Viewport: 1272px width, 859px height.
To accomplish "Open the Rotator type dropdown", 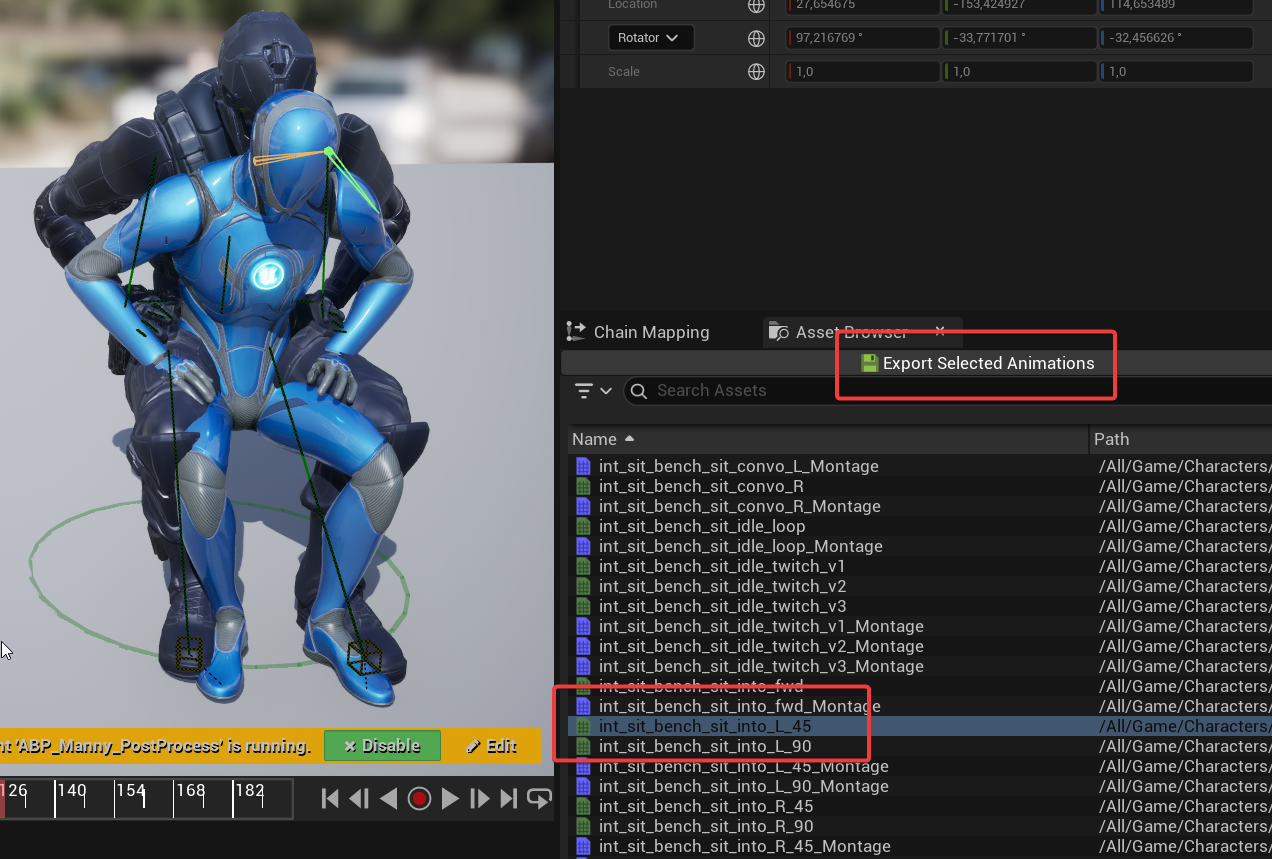I will coord(649,38).
